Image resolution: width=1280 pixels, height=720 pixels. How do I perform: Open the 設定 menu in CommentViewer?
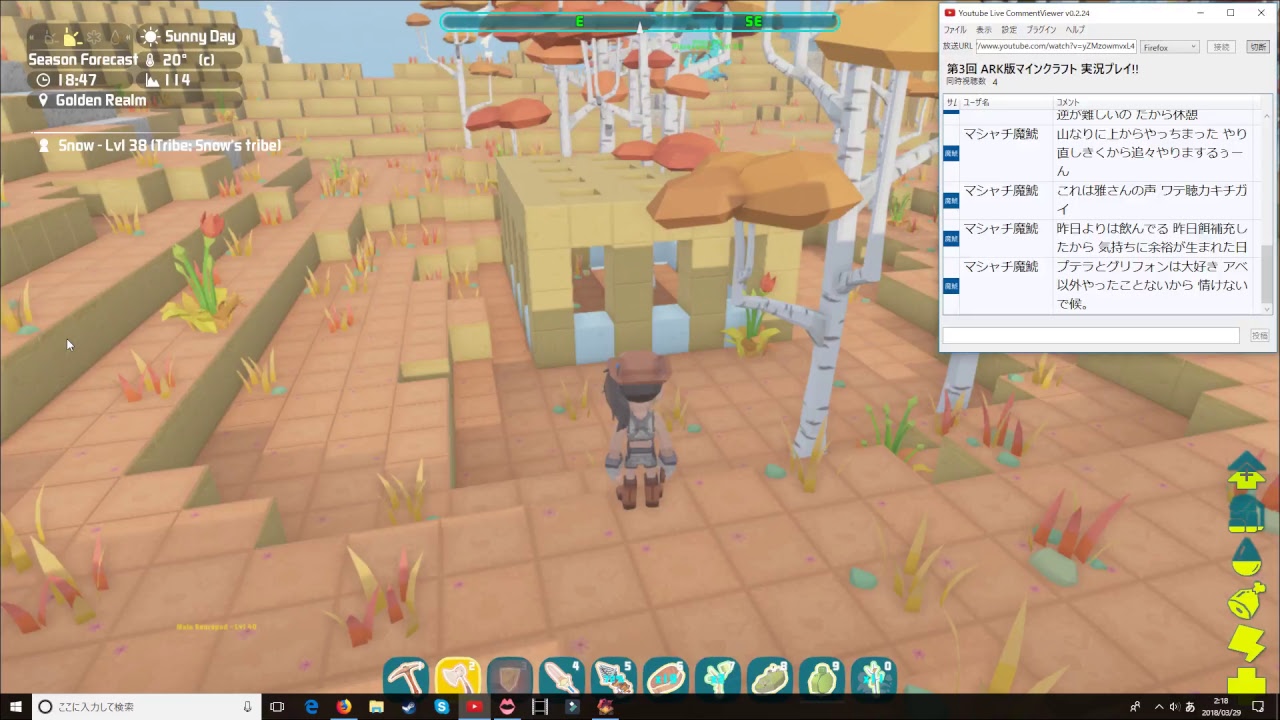[1009, 30]
